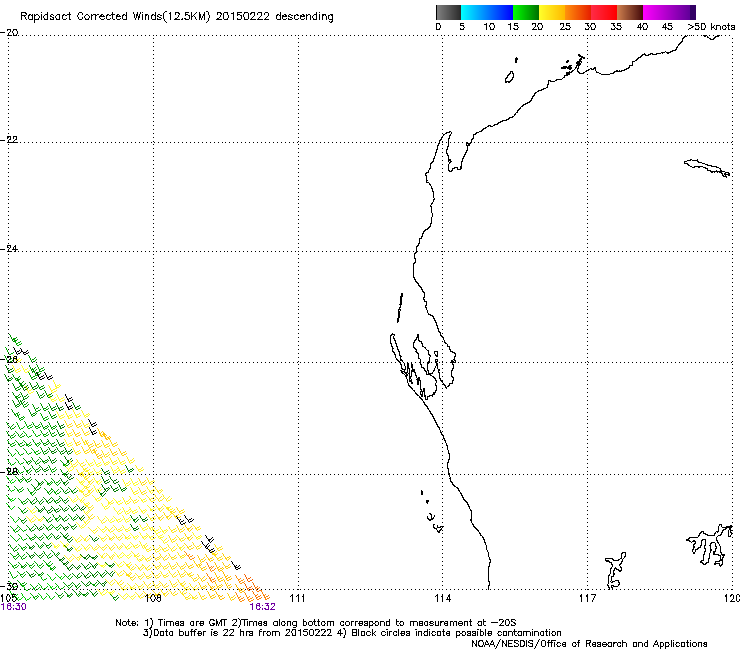Click the long narrow island near 117 east
This screenshot has height=650, width=740.
point(707,168)
